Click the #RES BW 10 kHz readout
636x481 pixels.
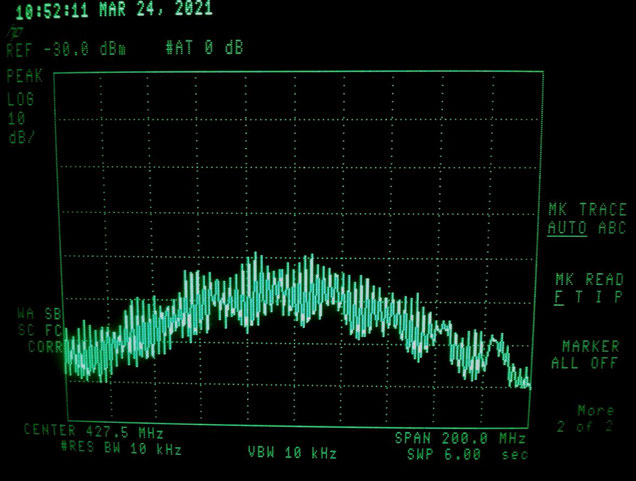[x=121, y=448]
